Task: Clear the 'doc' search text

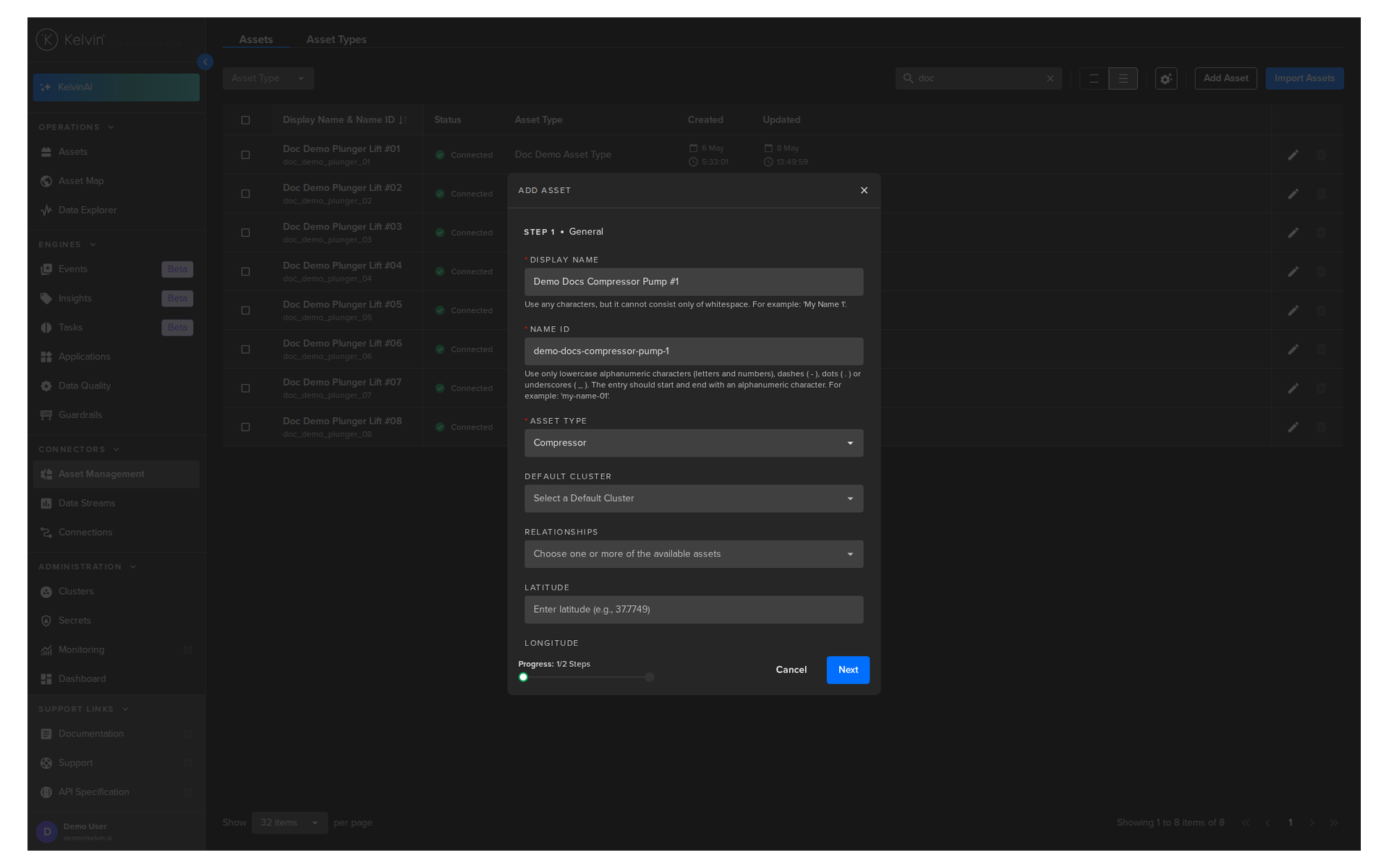Action: click(x=1050, y=79)
